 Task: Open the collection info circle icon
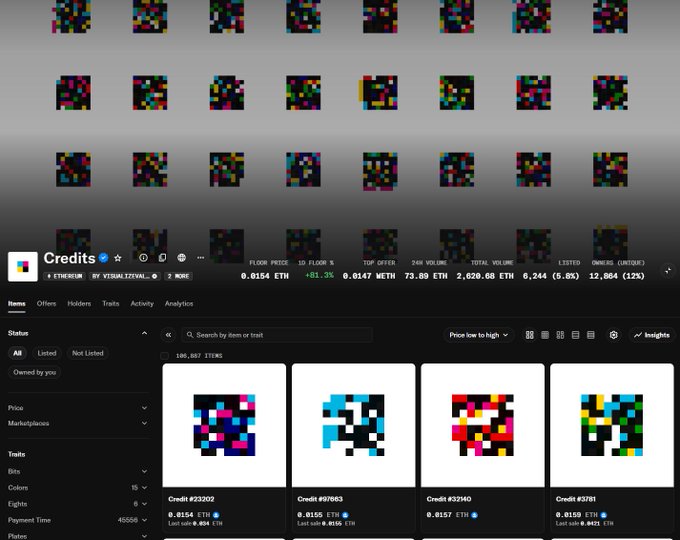pyautogui.click(x=143, y=258)
